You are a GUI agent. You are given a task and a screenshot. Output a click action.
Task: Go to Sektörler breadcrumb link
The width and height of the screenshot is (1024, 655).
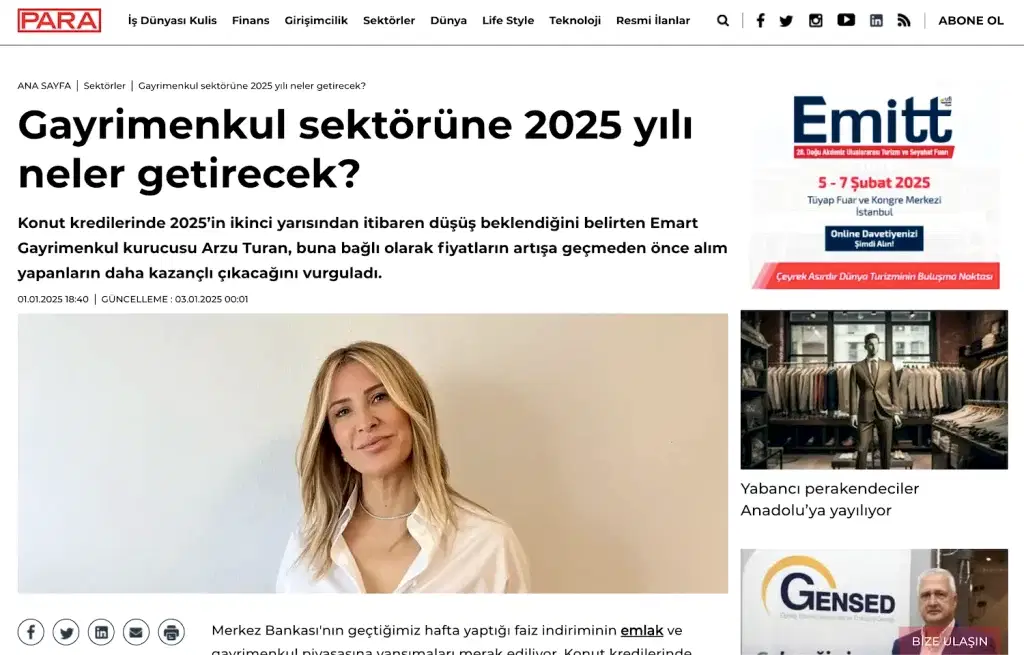coord(104,86)
